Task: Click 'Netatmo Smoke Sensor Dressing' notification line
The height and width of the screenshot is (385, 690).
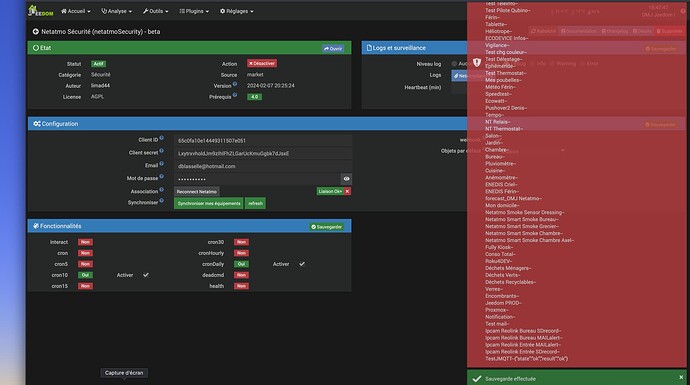Action: (x=525, y=212)
